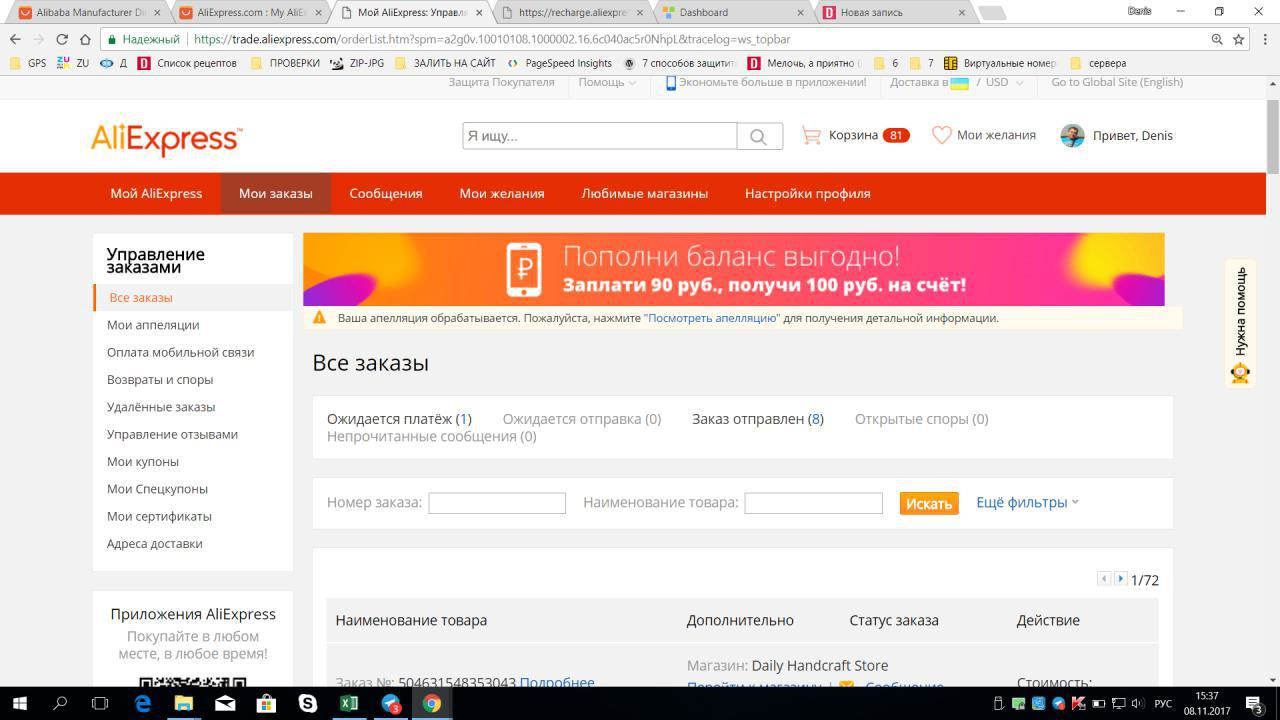This screenshot has width=1280, height=720.
Task: Click the zoom magnifier icon in the address bar
Action: pyautogui.click(x=1217, y=39)
